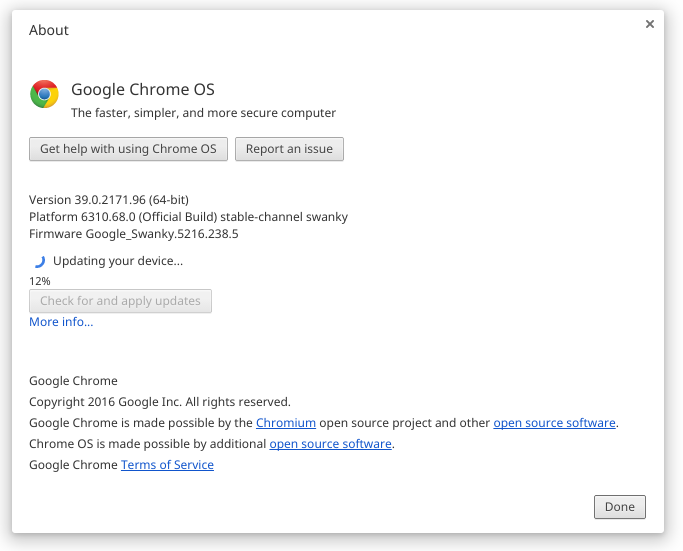Click the Copyright 2016 Google Inc. line
Screen dimensions: 683x551
point(160,402)
